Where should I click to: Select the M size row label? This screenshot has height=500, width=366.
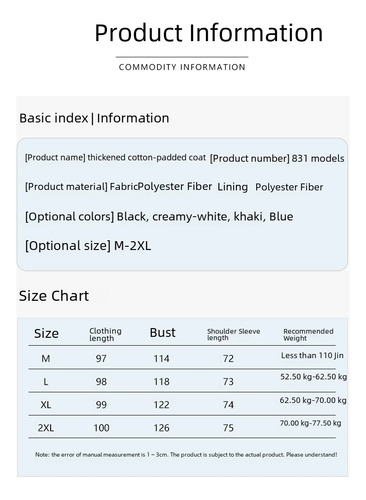coord(46,359)
